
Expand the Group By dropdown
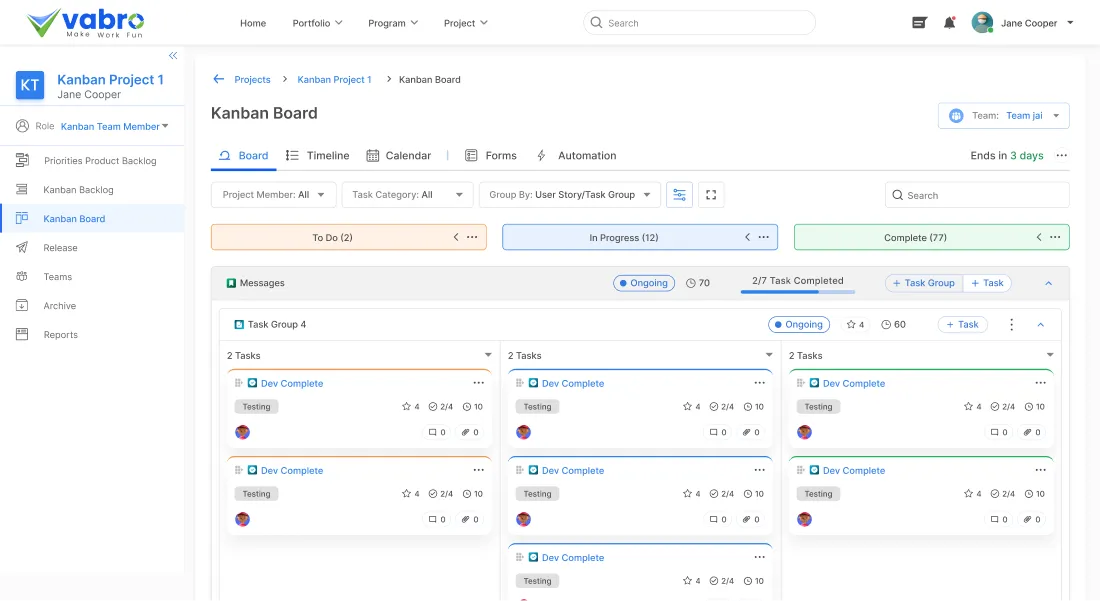pos(569,195)
